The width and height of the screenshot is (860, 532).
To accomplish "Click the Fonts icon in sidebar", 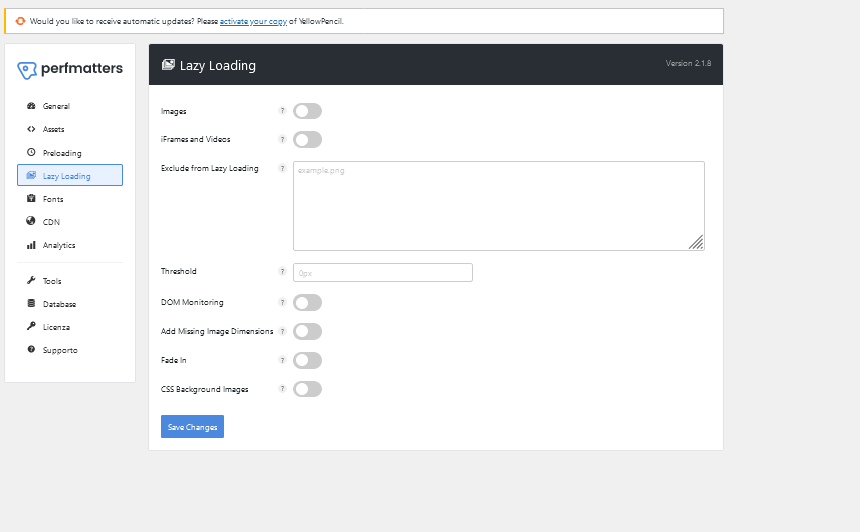I will click(x=31, y=199).
